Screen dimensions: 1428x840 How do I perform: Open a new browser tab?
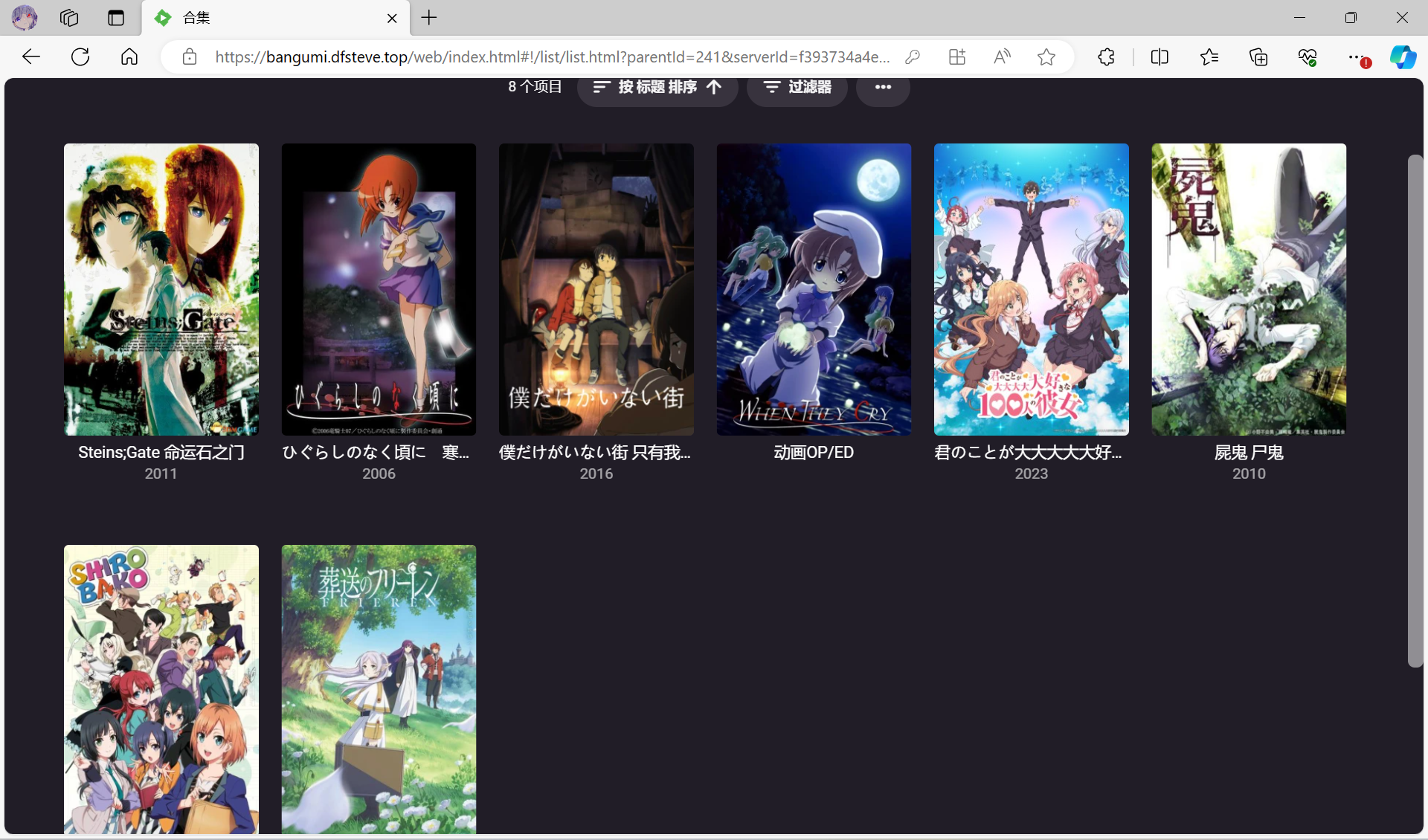coord(429,18)
